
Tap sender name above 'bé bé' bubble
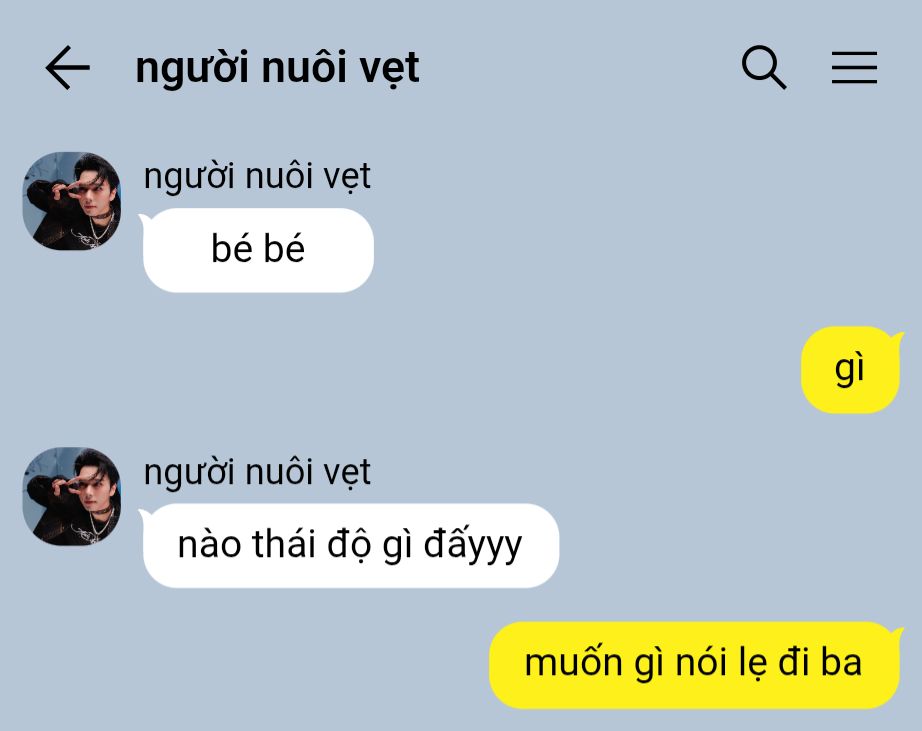(257, 177)
